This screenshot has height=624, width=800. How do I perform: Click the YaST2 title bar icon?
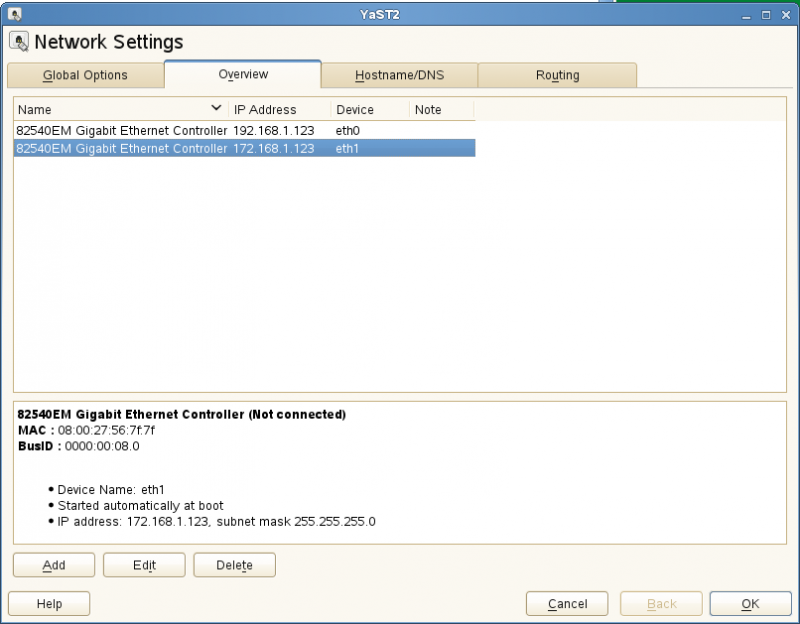(11, 14)
